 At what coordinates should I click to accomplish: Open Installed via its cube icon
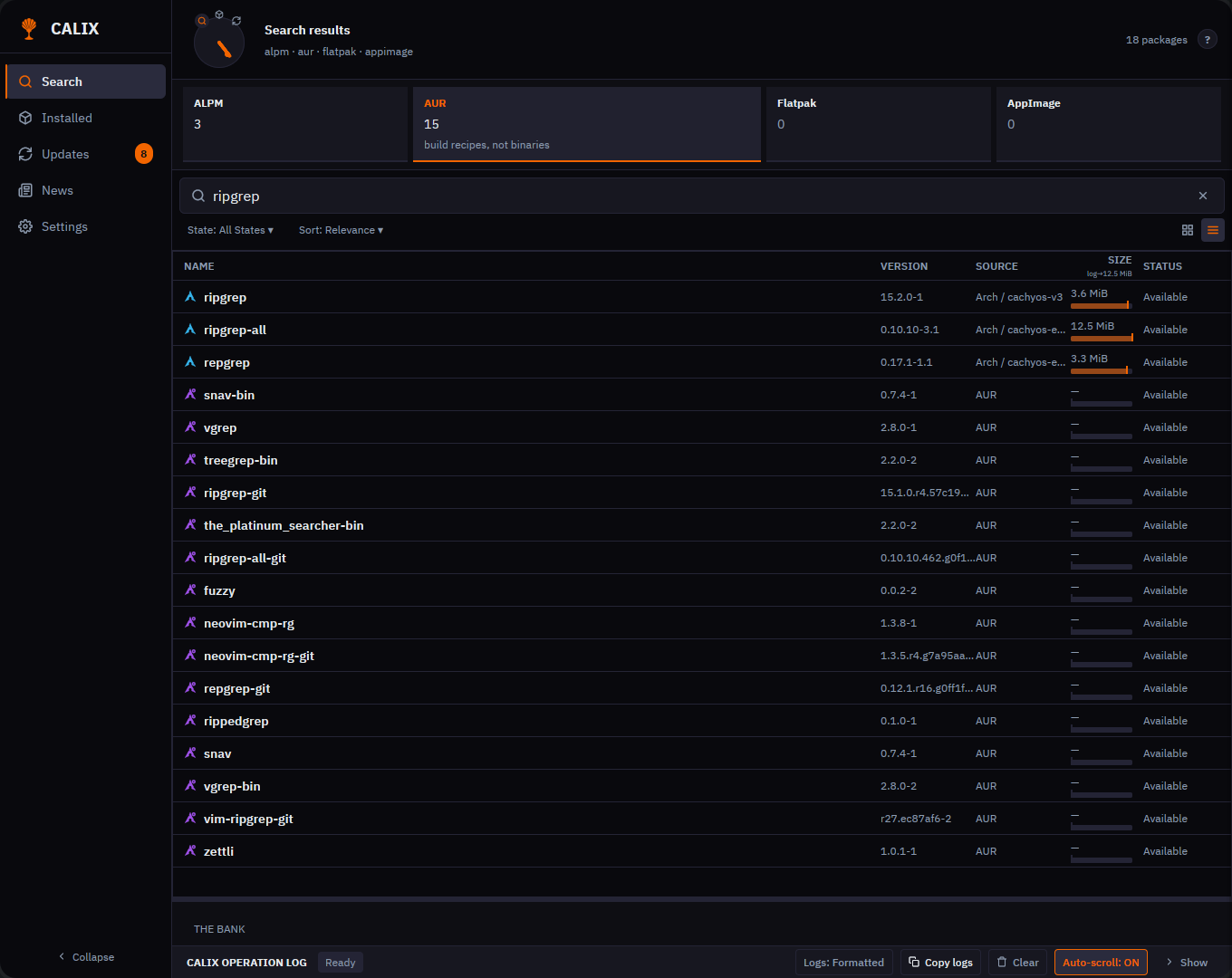point(25,118)
